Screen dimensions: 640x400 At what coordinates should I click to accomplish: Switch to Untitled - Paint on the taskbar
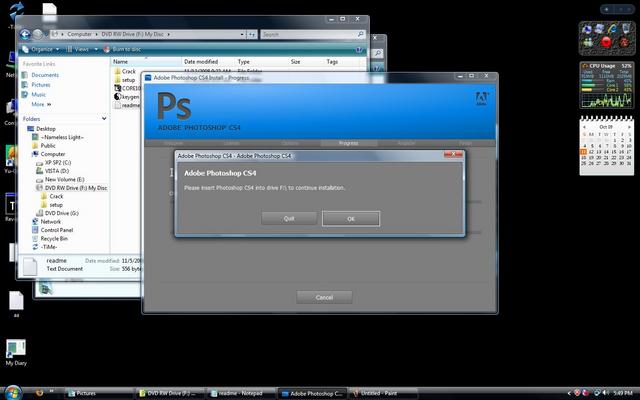click(x=382, y=393)
